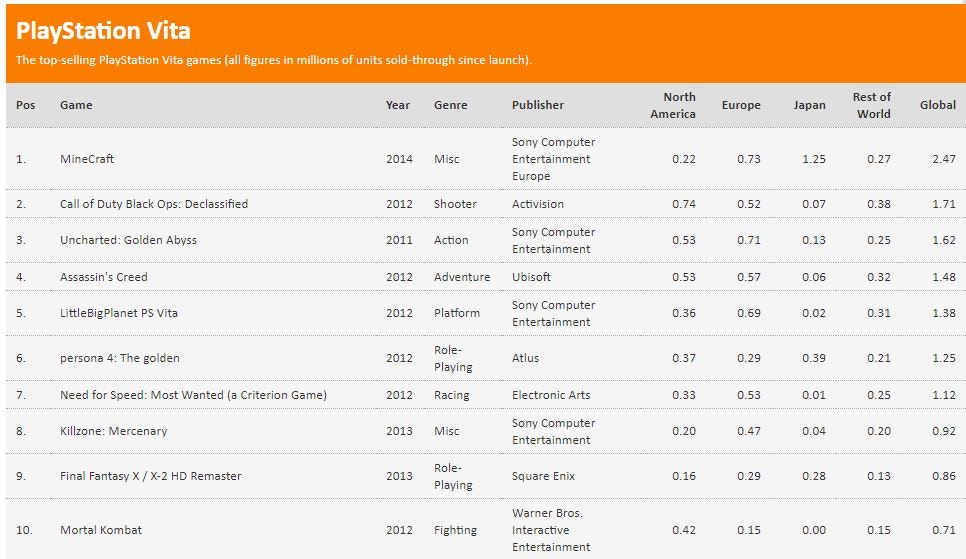966x559 pixels.
Task: Select the Mortal Kombat title
Action: tap(100, 530)
